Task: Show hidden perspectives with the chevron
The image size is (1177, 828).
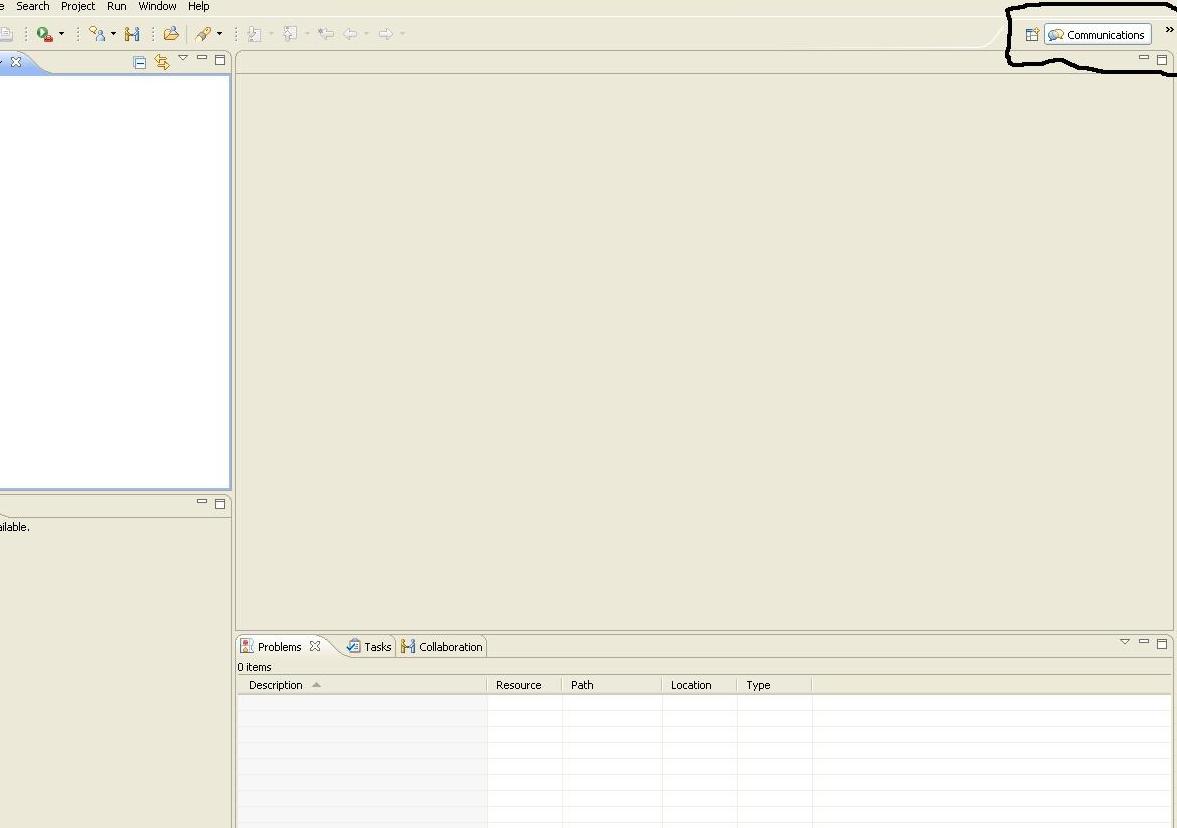Action: 1169,30
